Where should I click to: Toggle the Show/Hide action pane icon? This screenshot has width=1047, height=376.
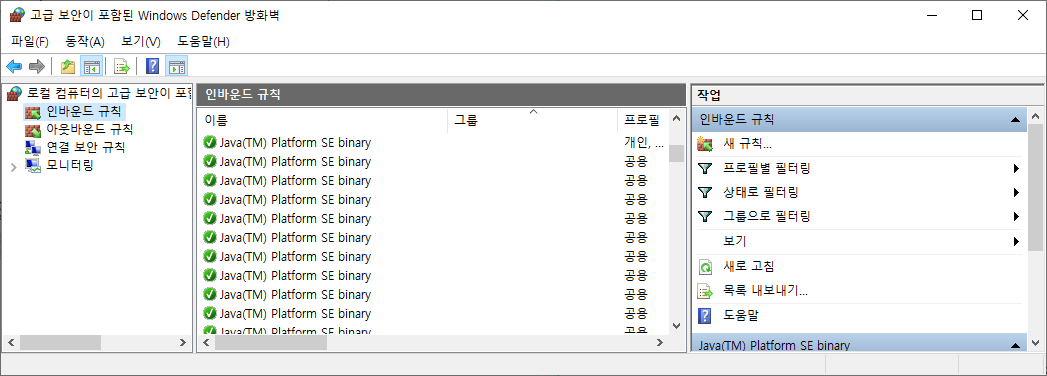coord(176,65)
